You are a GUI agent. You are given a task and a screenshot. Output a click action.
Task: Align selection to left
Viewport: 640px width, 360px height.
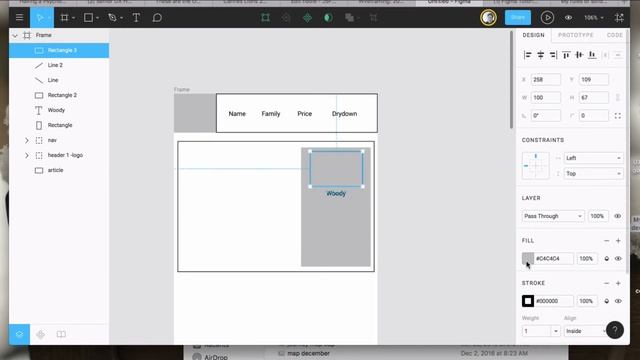(x=527, y=55)
